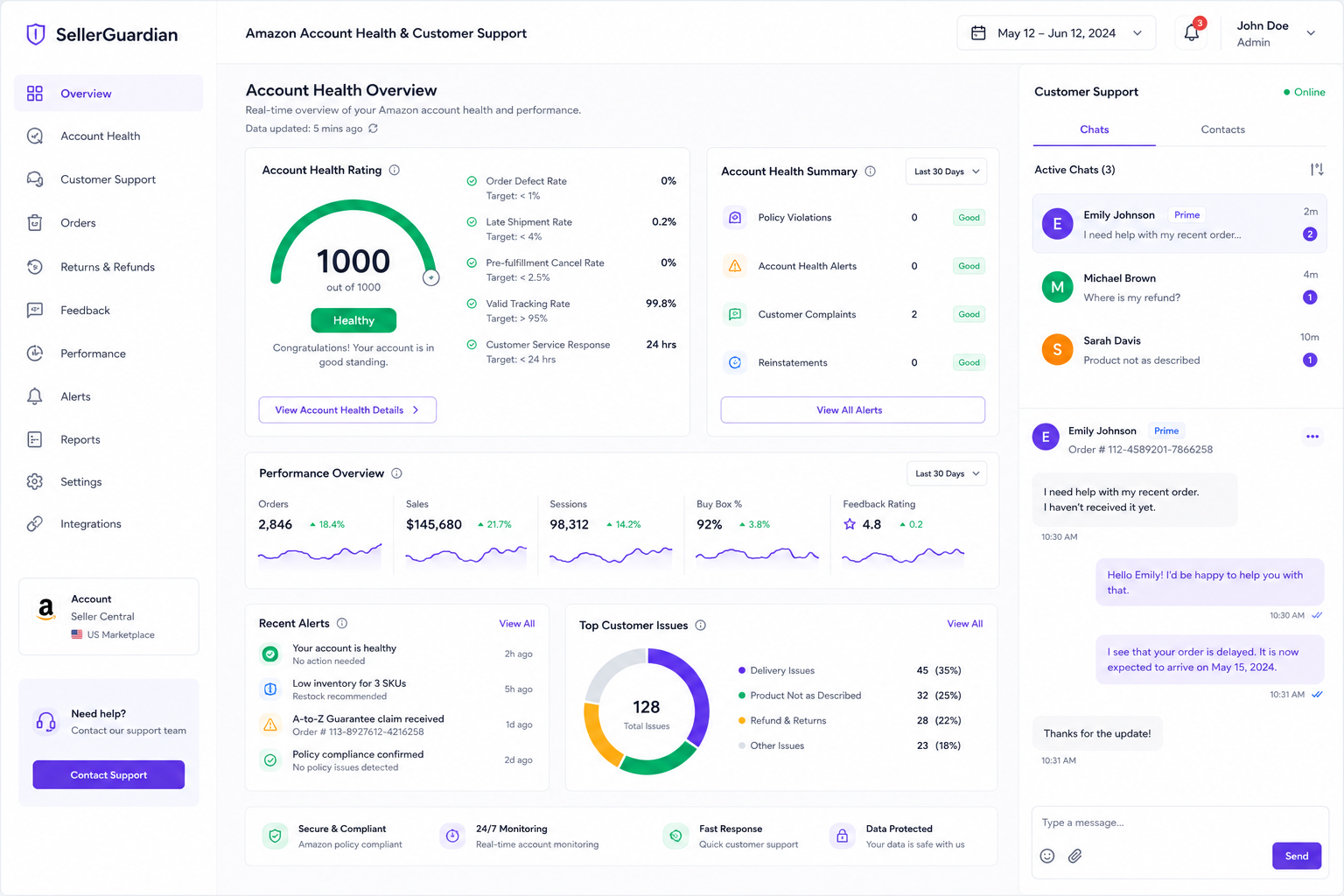The width and height of the screenshot is (1344, 896).
Task: Open Reports in the sidebar
Action: (x=108, y=439)
